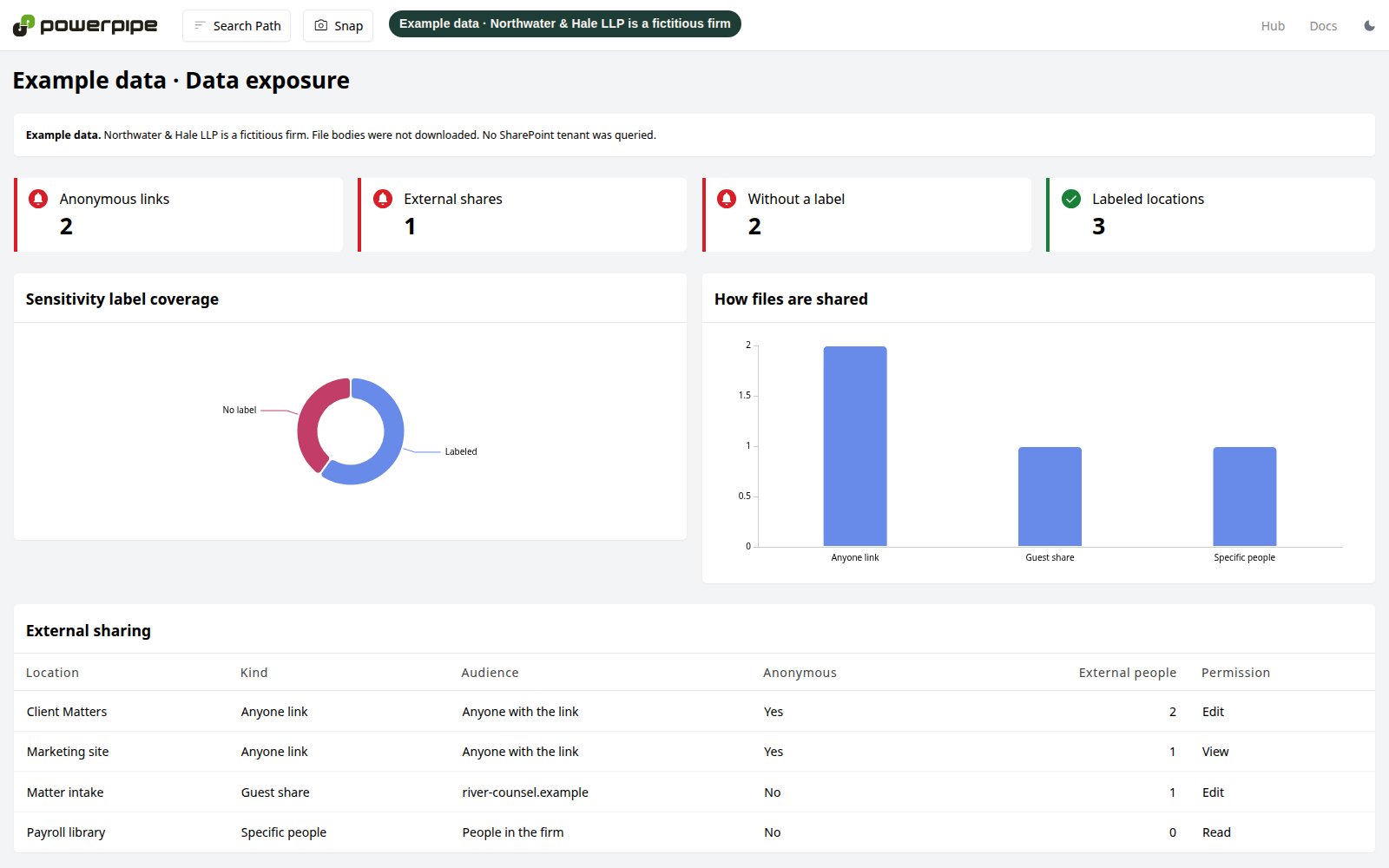Select the Marketing site row location
This screenshot has height=868, width=1389.
(68, 752)
